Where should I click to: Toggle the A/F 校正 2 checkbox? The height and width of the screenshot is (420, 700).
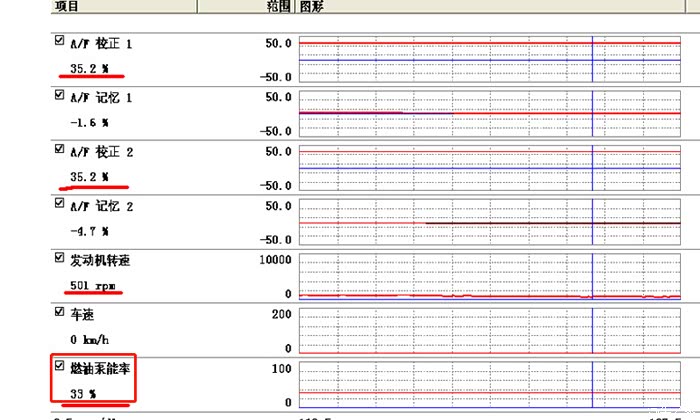[x=60, y=148]
